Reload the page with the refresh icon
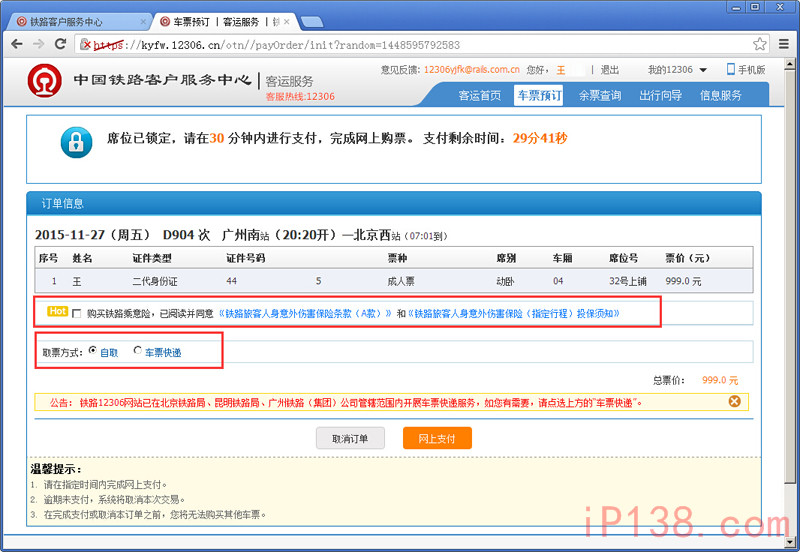Viewport: 800px width, 552px height. point(60,44)
